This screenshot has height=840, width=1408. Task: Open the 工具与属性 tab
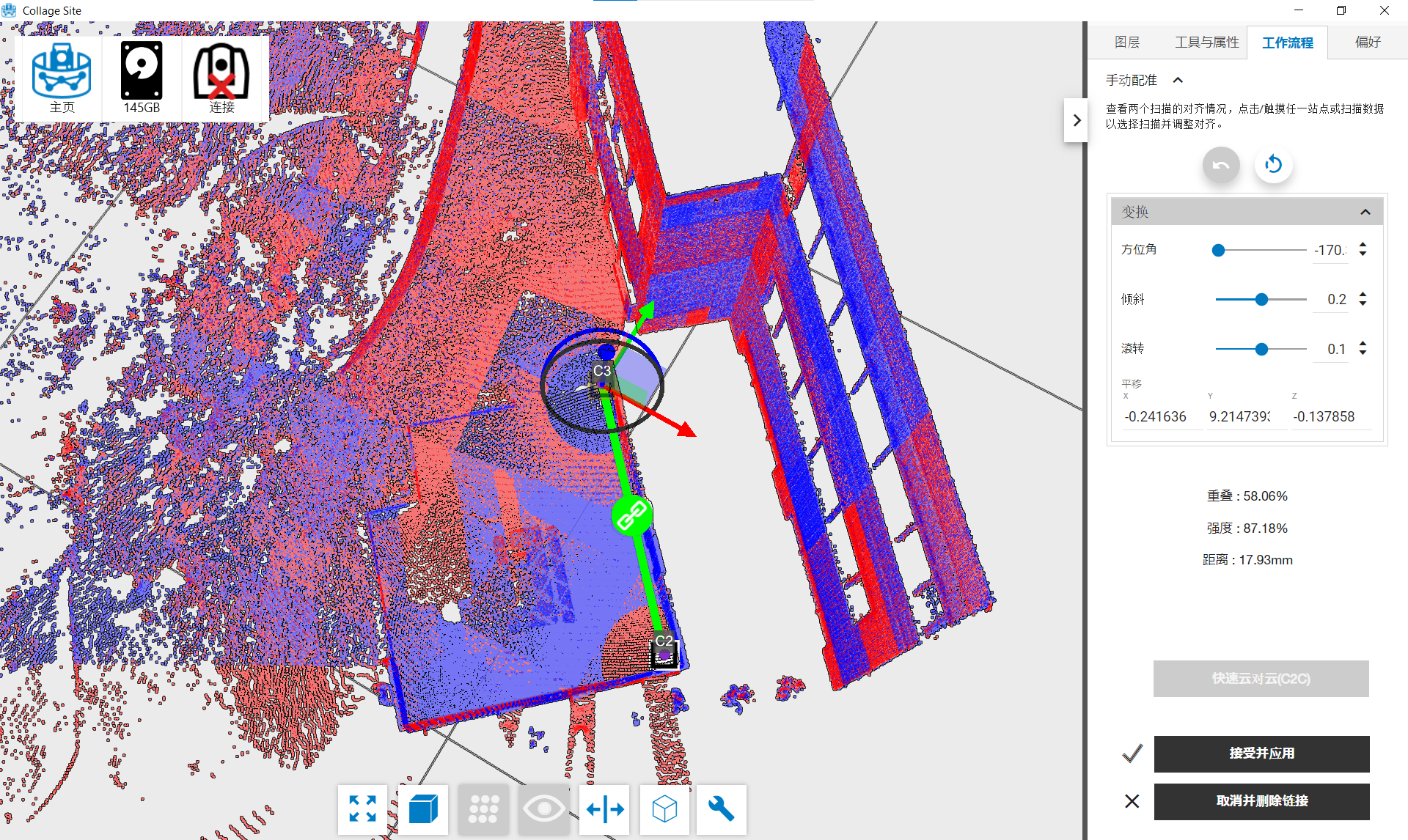[x=1206, y=43]
